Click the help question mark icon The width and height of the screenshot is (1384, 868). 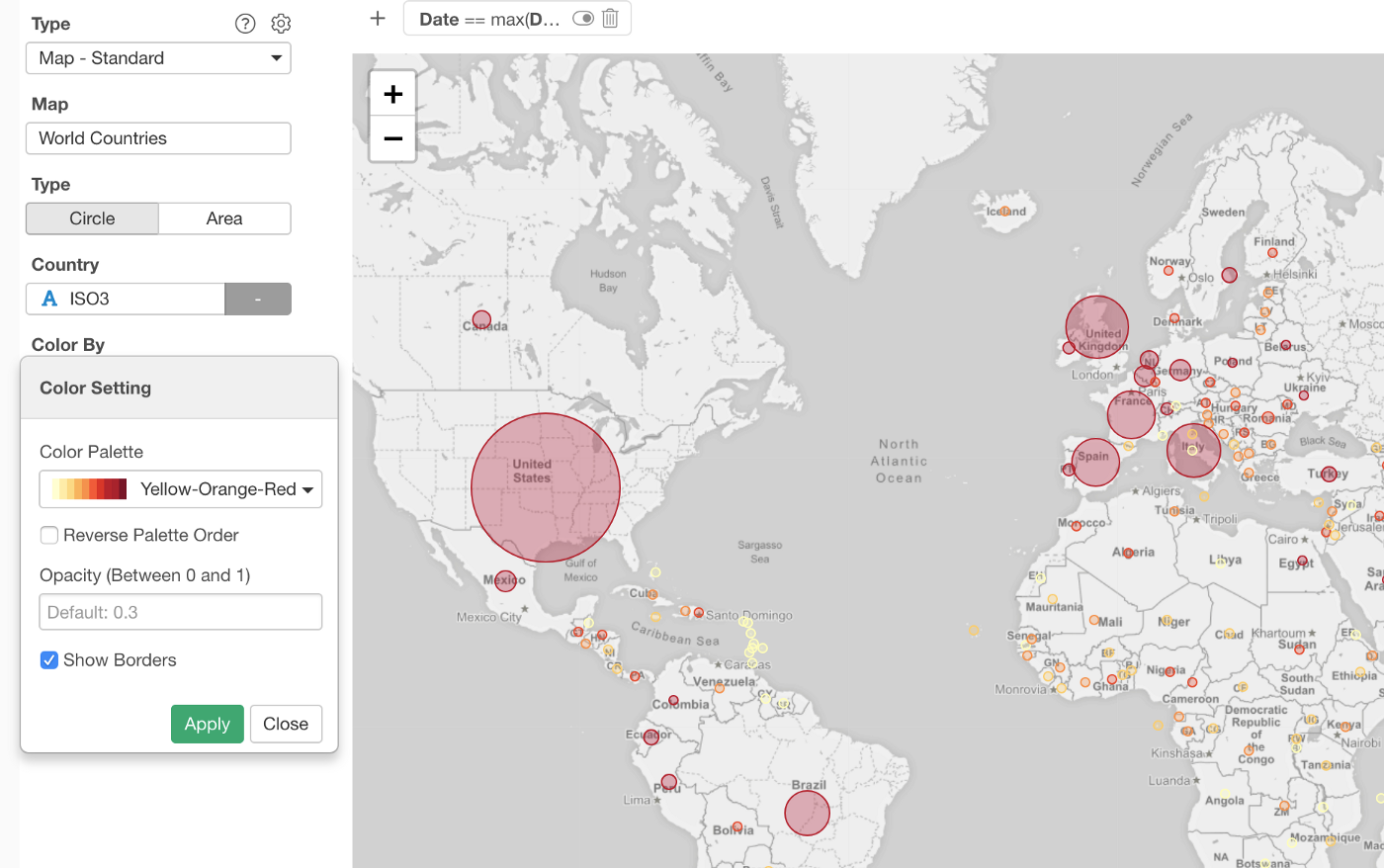click(x=245, y=24)
